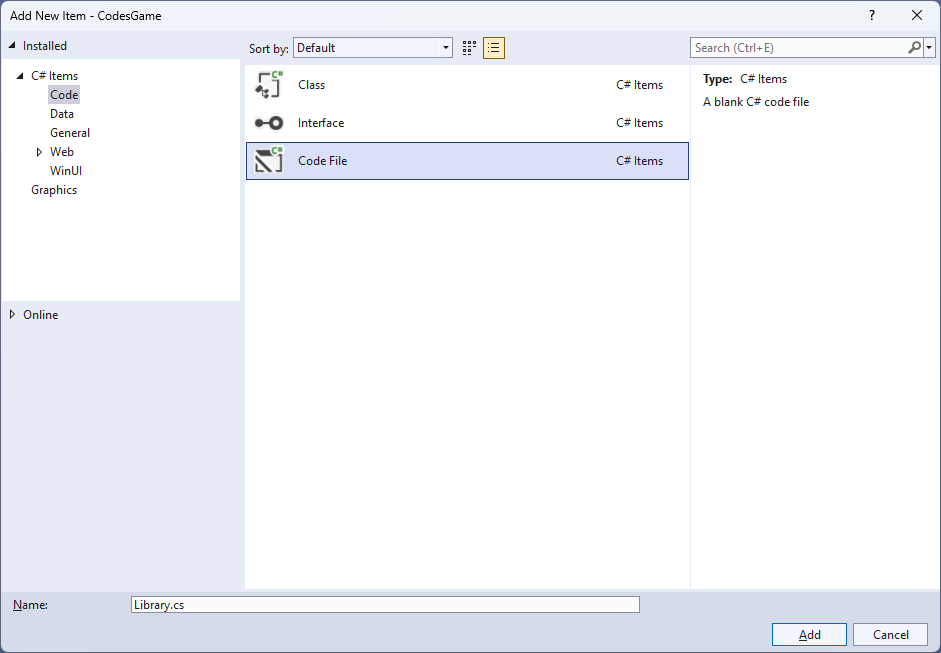Viewport: 941px width, 653px height.
Task: Select the Class template icon
Action: tap(269, 85)
